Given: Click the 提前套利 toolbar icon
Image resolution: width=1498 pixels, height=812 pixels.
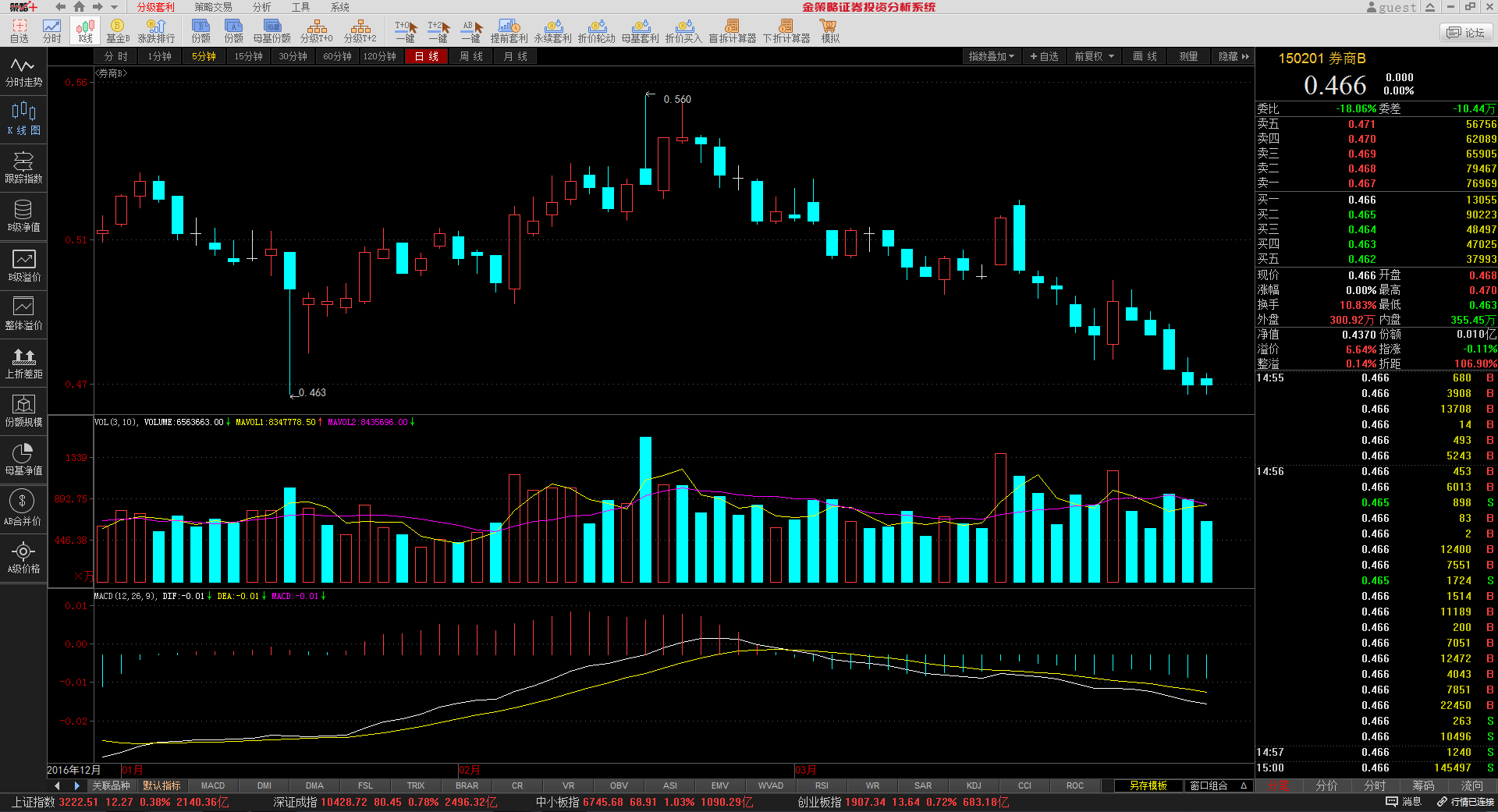Looking at the screenshot, I should tap(509, 31).
